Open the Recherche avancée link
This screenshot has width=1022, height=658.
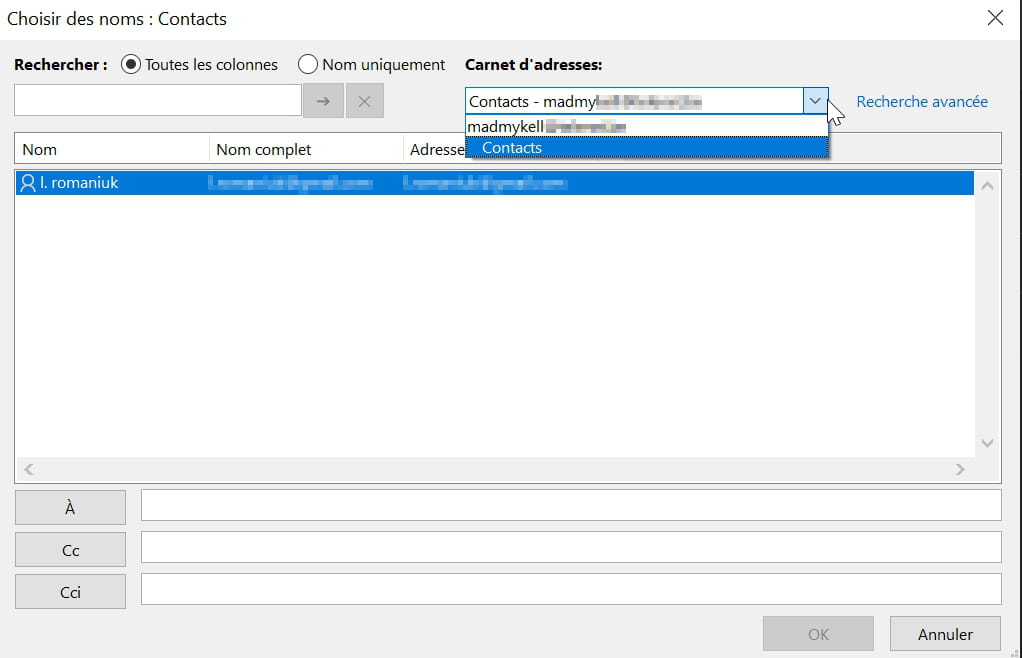(922, 101)
